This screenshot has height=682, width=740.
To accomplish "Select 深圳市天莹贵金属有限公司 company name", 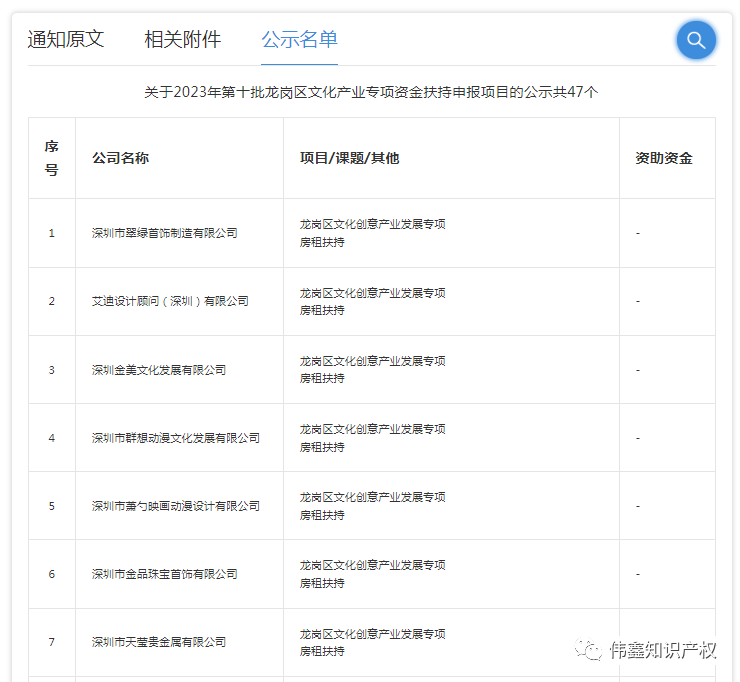I will pos(159,642).
